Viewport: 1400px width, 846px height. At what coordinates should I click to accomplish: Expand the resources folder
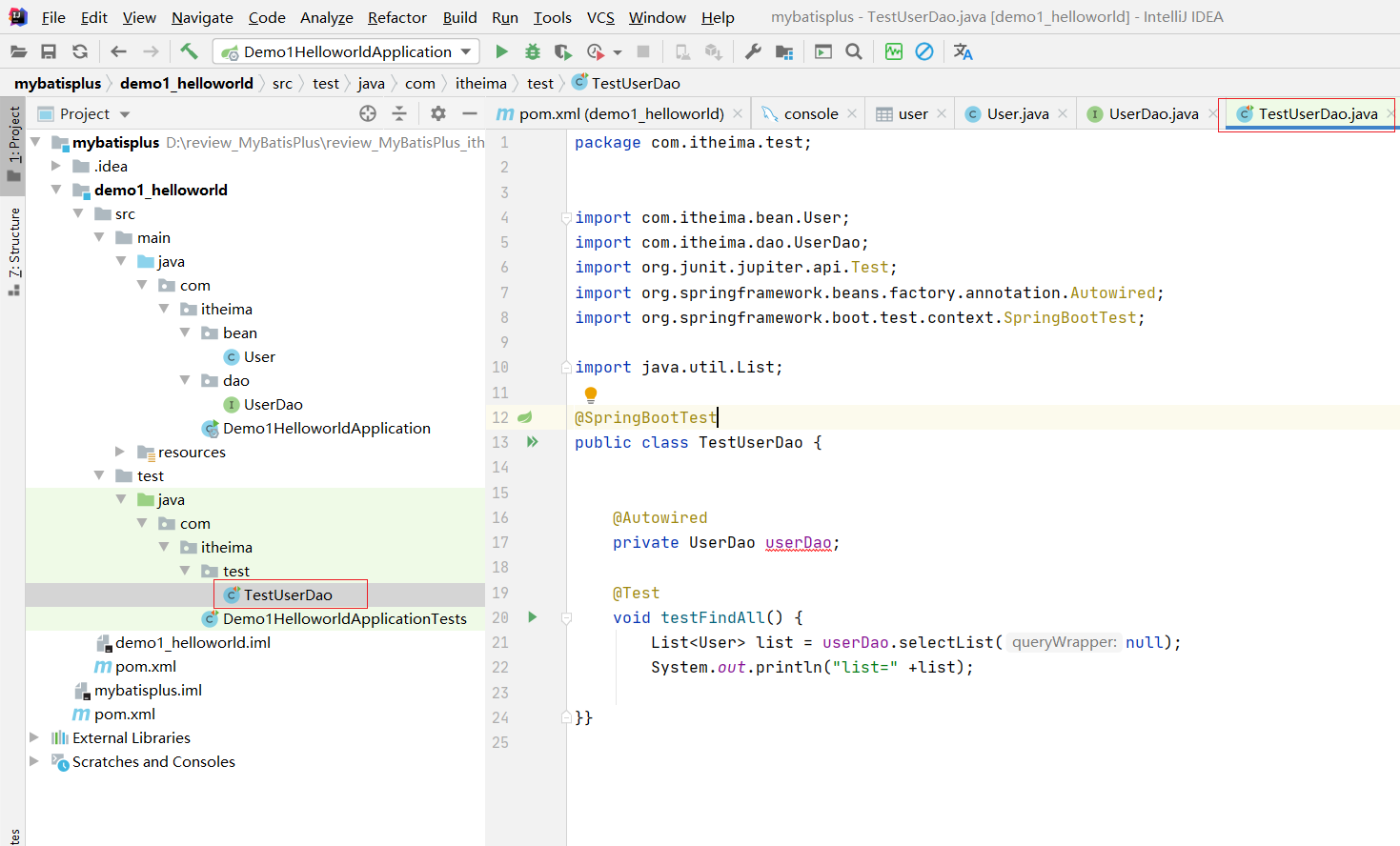[x=120, y=452]
